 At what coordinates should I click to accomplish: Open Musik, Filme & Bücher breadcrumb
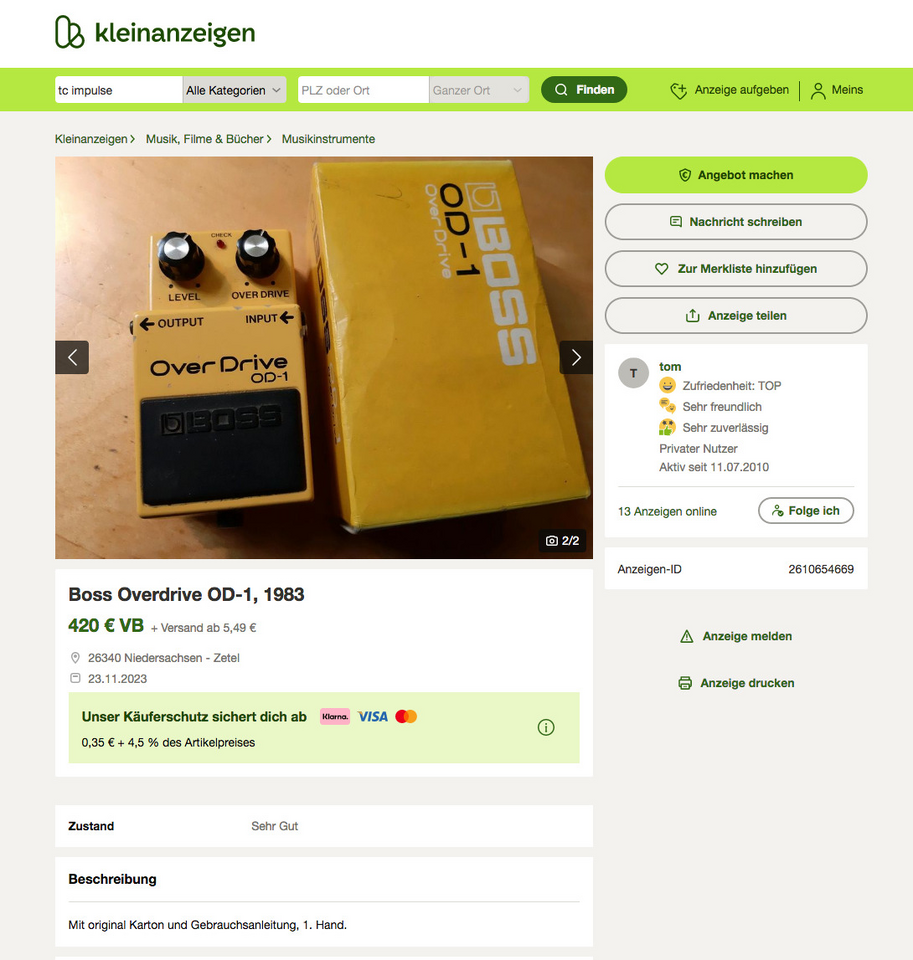click(x=205, y=139)
